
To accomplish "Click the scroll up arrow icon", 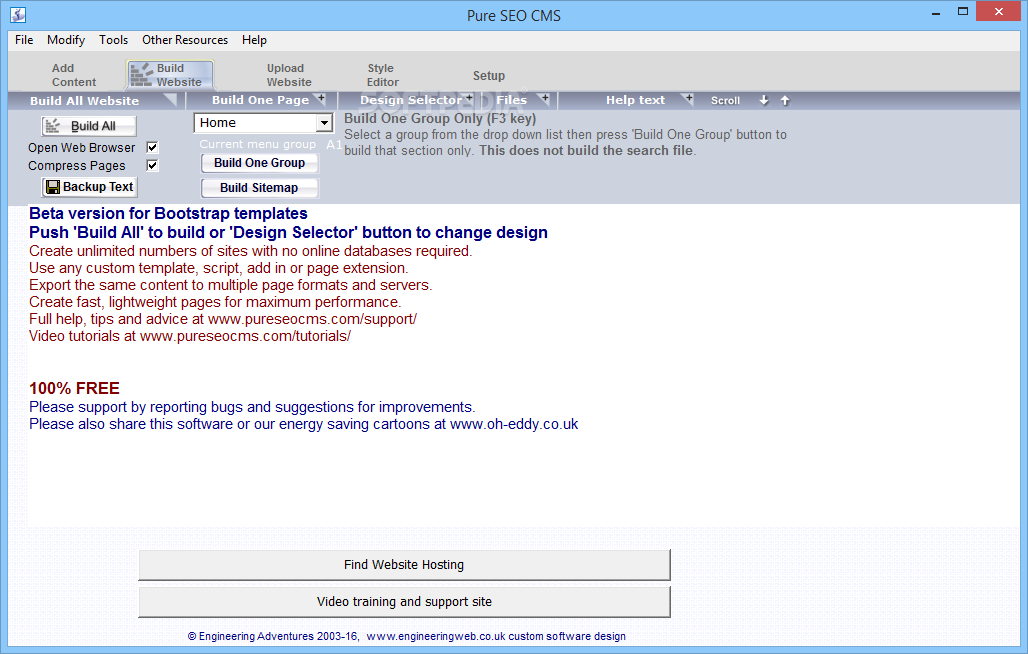I will 785,100.
